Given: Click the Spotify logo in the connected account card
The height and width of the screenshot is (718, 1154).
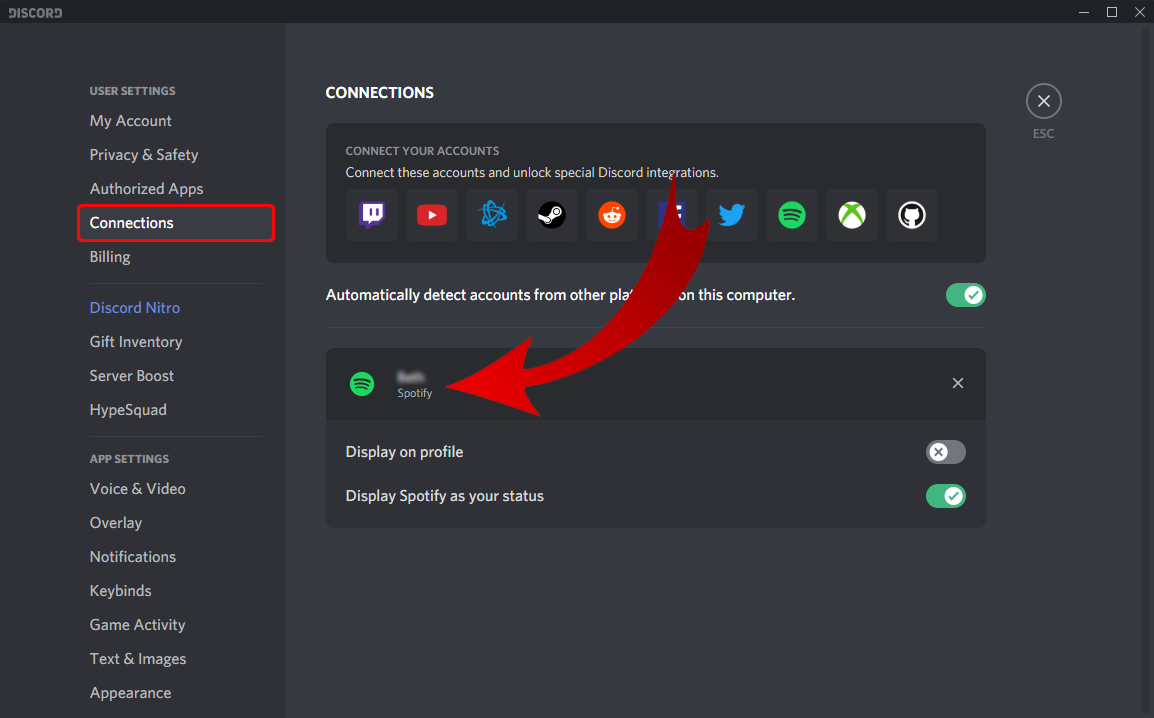Looking at the screenshot, I should point(362,383).
